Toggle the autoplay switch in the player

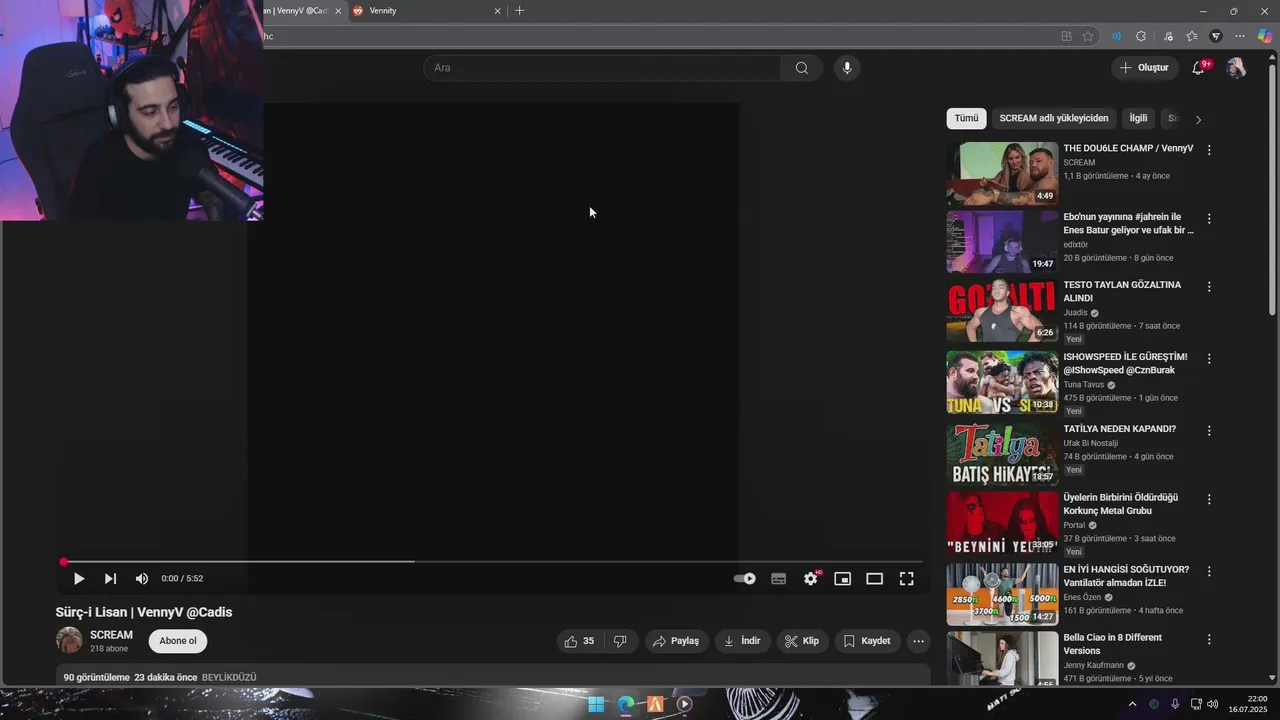click(x=745, y=579)
